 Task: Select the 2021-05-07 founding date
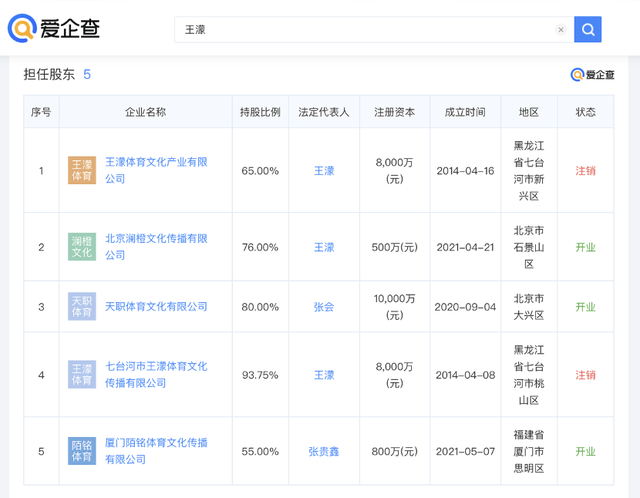(x=465, y=451)
